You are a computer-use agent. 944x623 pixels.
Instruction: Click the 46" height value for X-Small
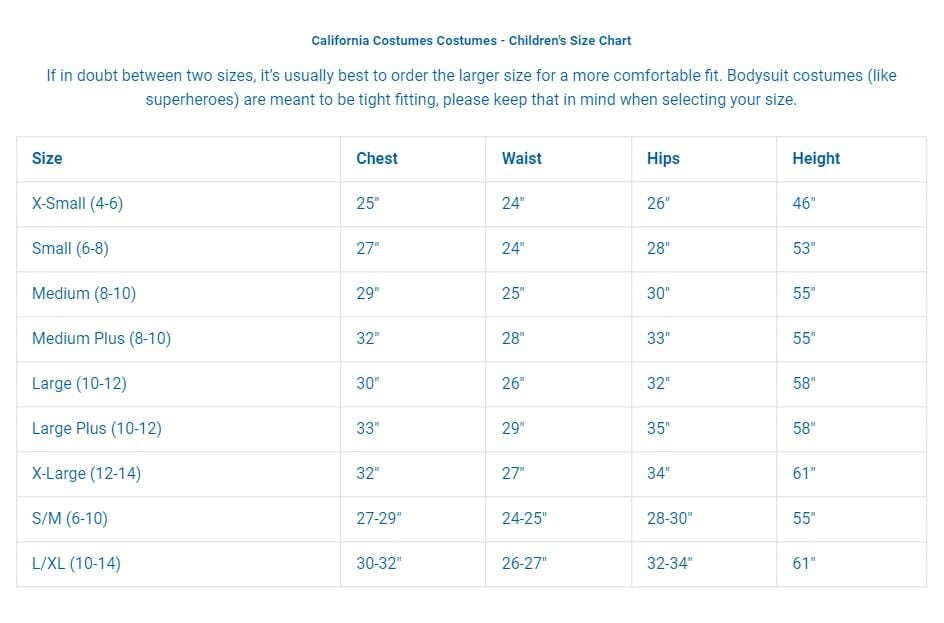click(804, 203)
